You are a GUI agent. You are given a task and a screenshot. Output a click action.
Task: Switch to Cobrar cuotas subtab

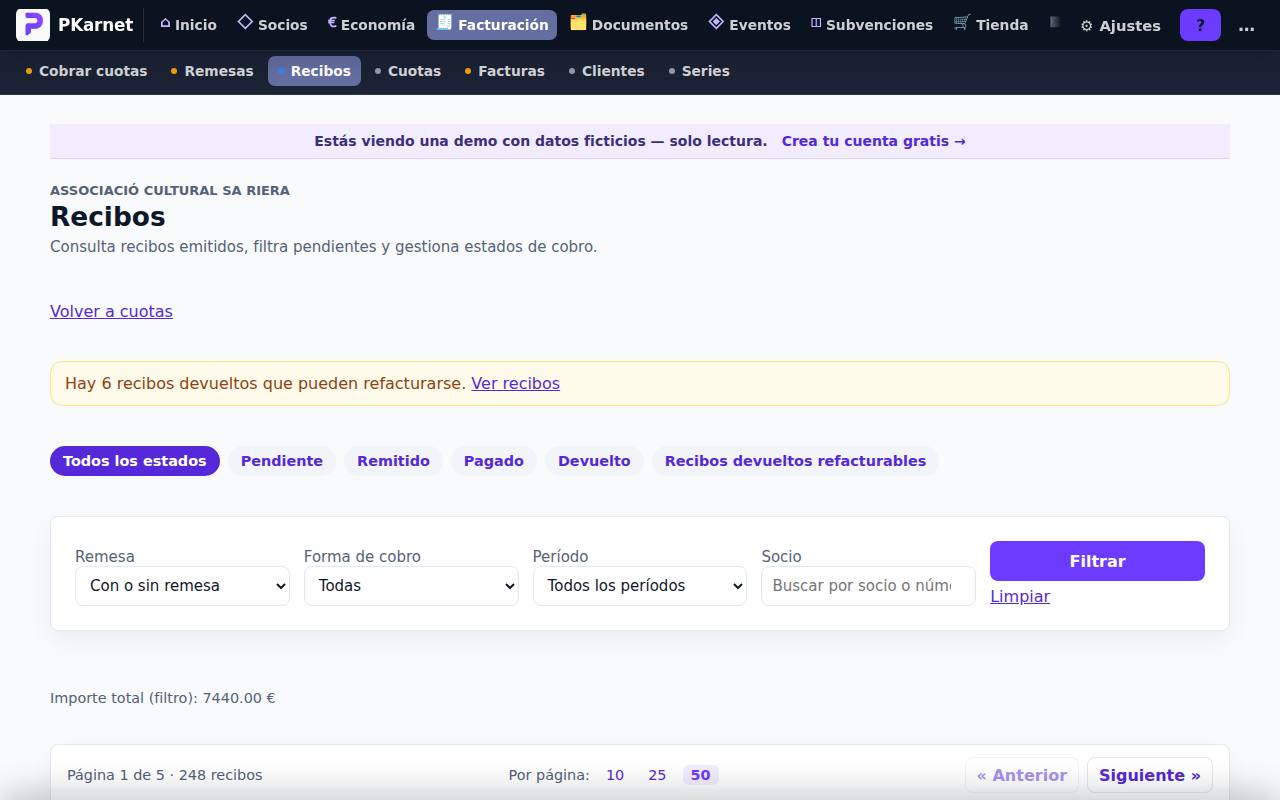[86, 71]
